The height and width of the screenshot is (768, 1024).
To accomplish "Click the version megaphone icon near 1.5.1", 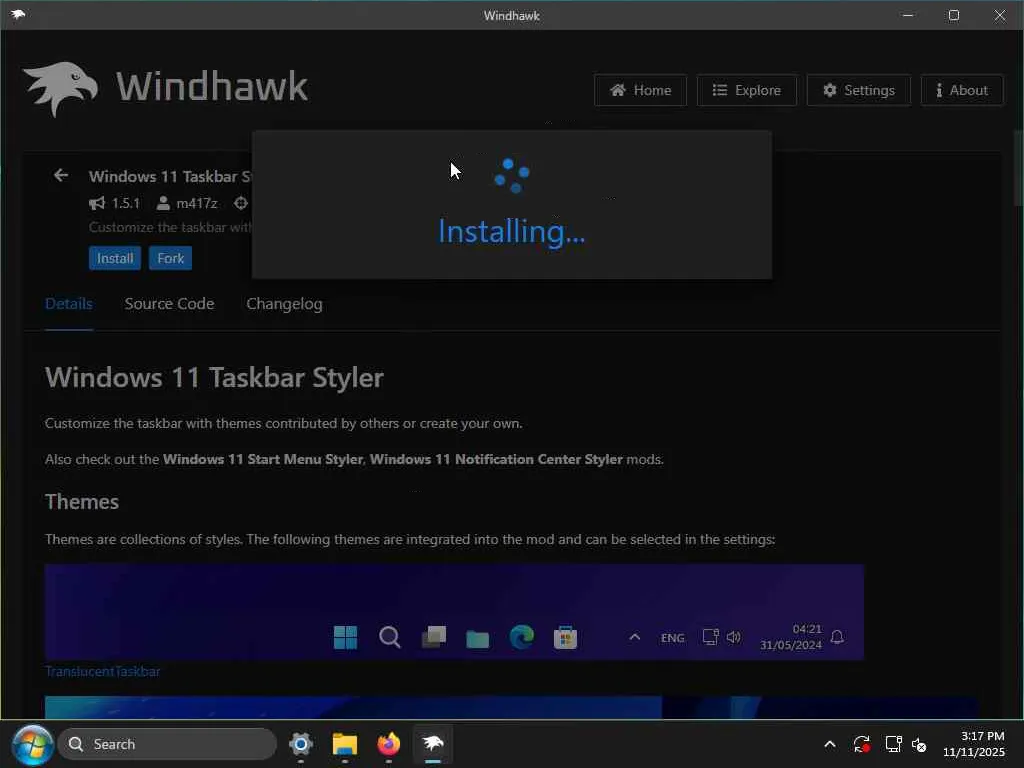I will point(97,203).
